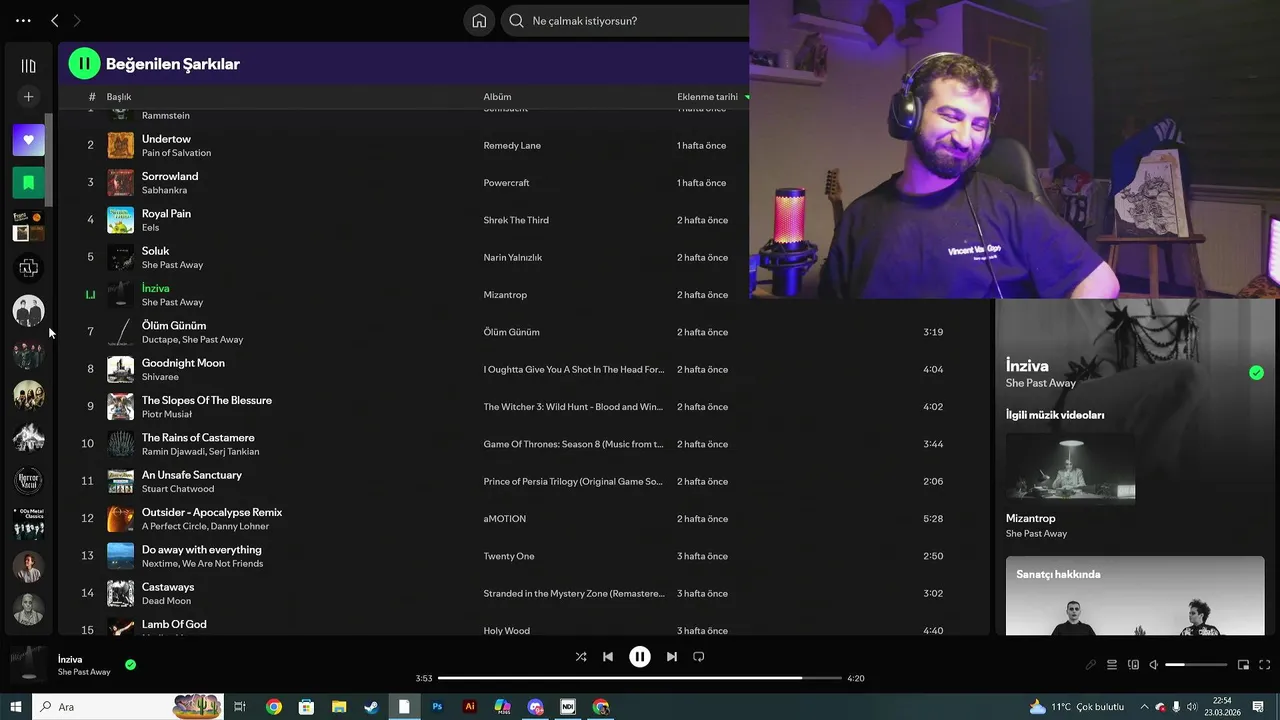Open the Mizantrop link under the video

1030,519
